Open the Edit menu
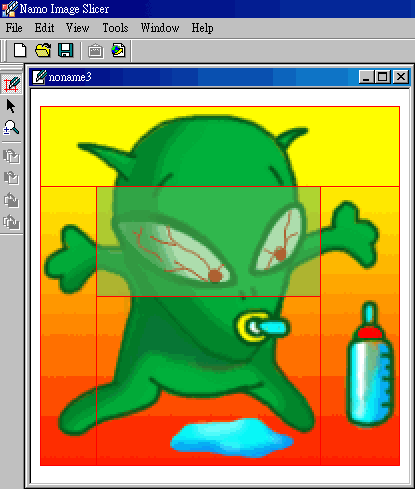The image size is (415, 489). tap(44, 28)
